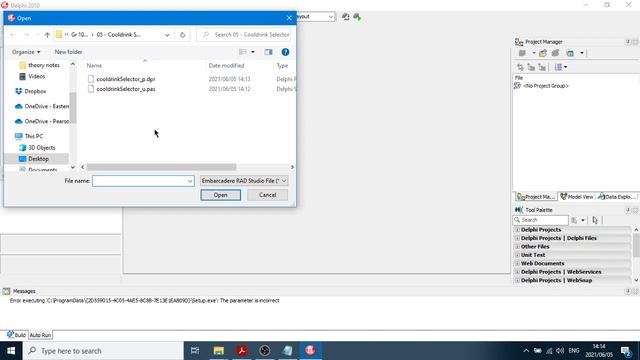Click the Tool Palette search field
The height and width of the screenshot is (360, 640).
point(541,220)
